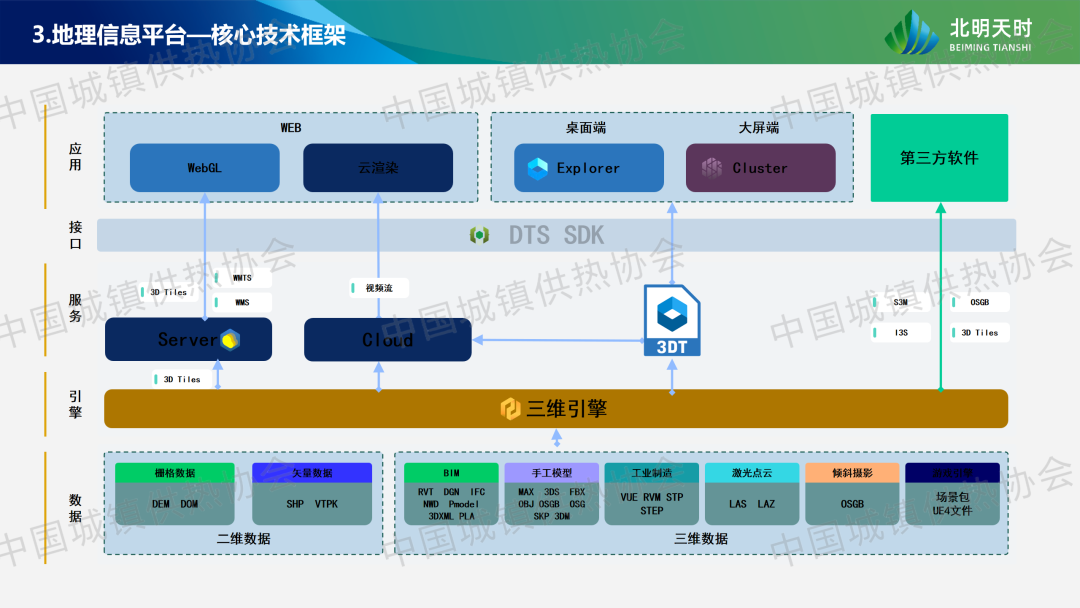Select the 云渲染 cloud rendering box
Image resolution: width=1080 pixels, height=608 pixels.
pos(378,168)
